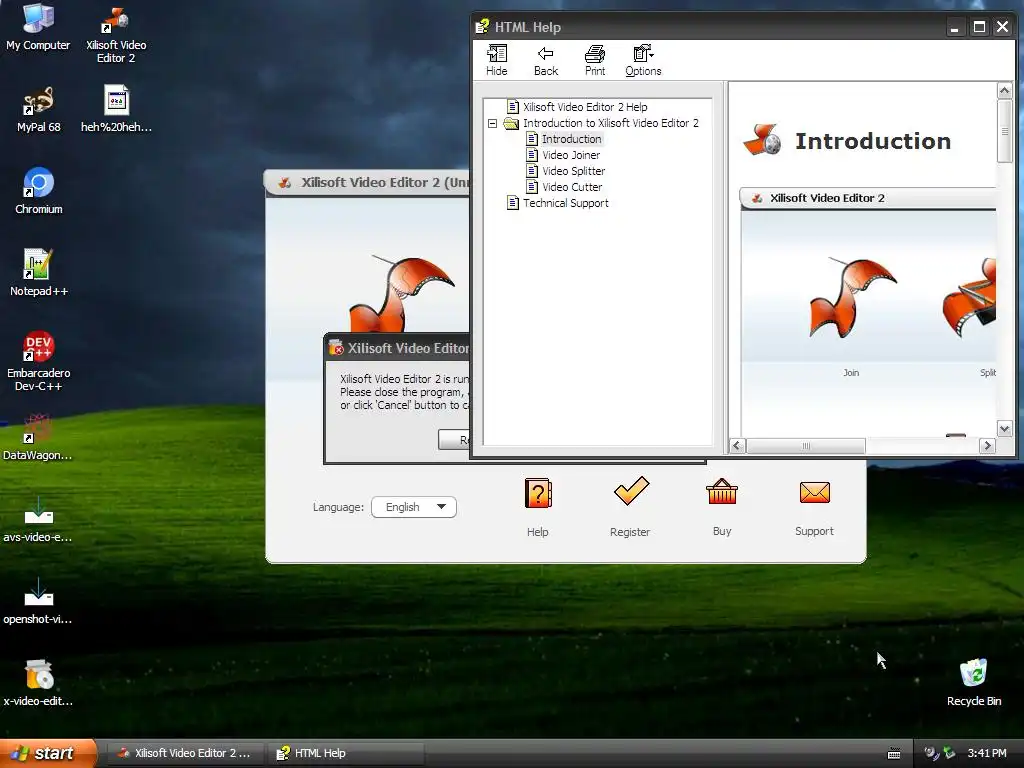Select the Embarcadero Dev-C++ desktop icon
Viewport: 1024px width, 768px height.
point(38,361)
